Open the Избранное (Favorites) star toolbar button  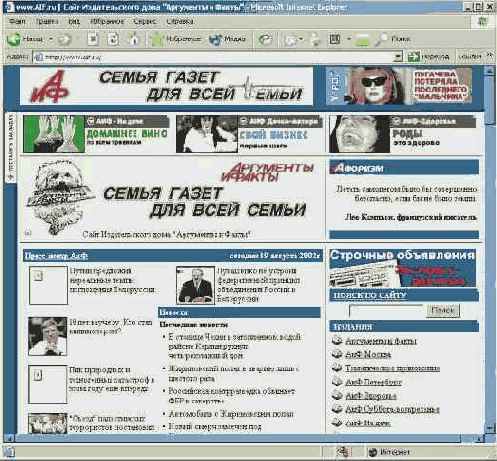[175, 39]
